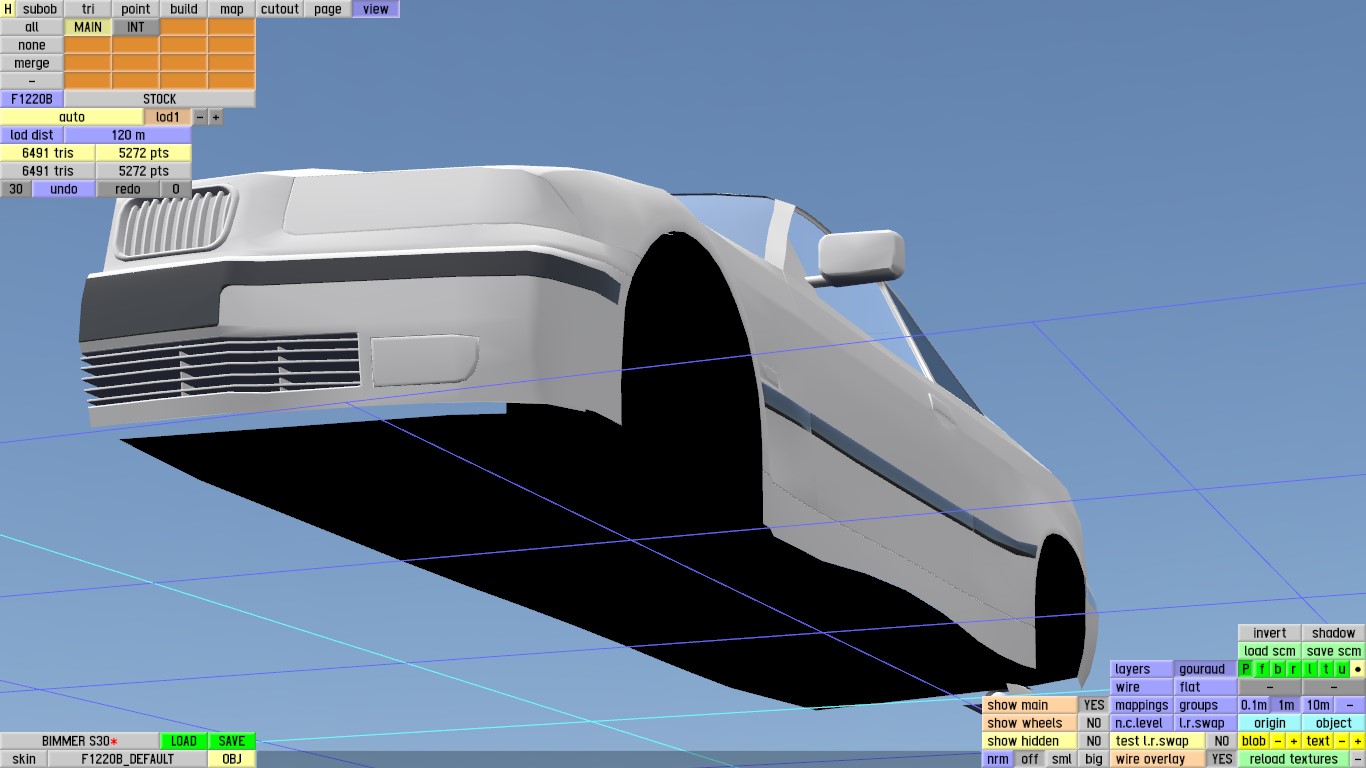Click the green SAVE button
The image size is (1366, 768).
(x=232, y=741)
